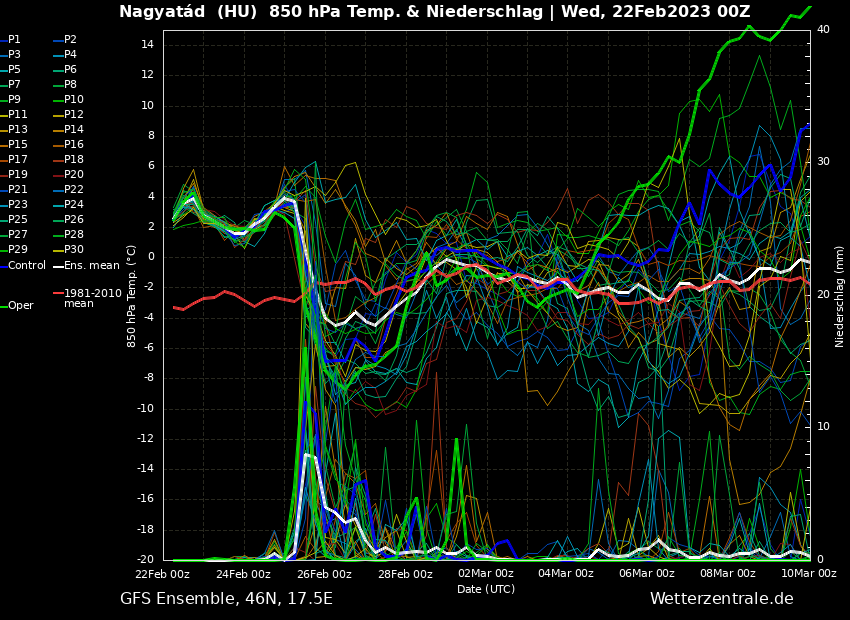850x620 pixels.
Task: Click the GFS Ensemble, 46N, 17.5E caption
Action: (226, 599)
